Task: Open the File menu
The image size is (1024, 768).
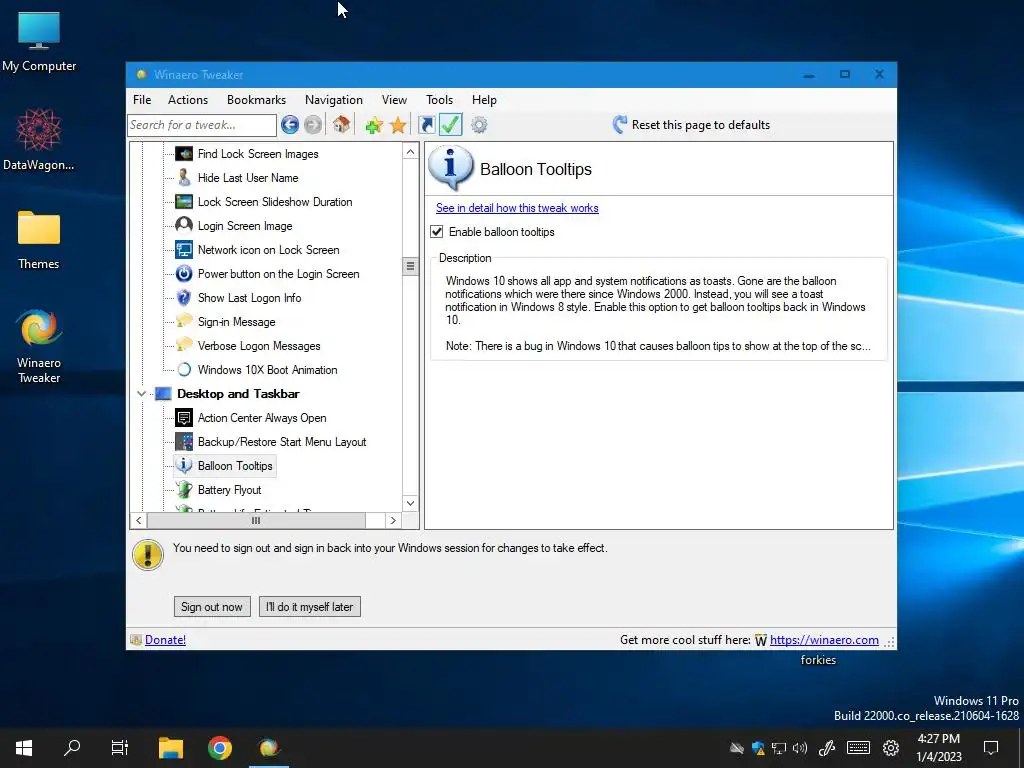Action: pos(142,100)
